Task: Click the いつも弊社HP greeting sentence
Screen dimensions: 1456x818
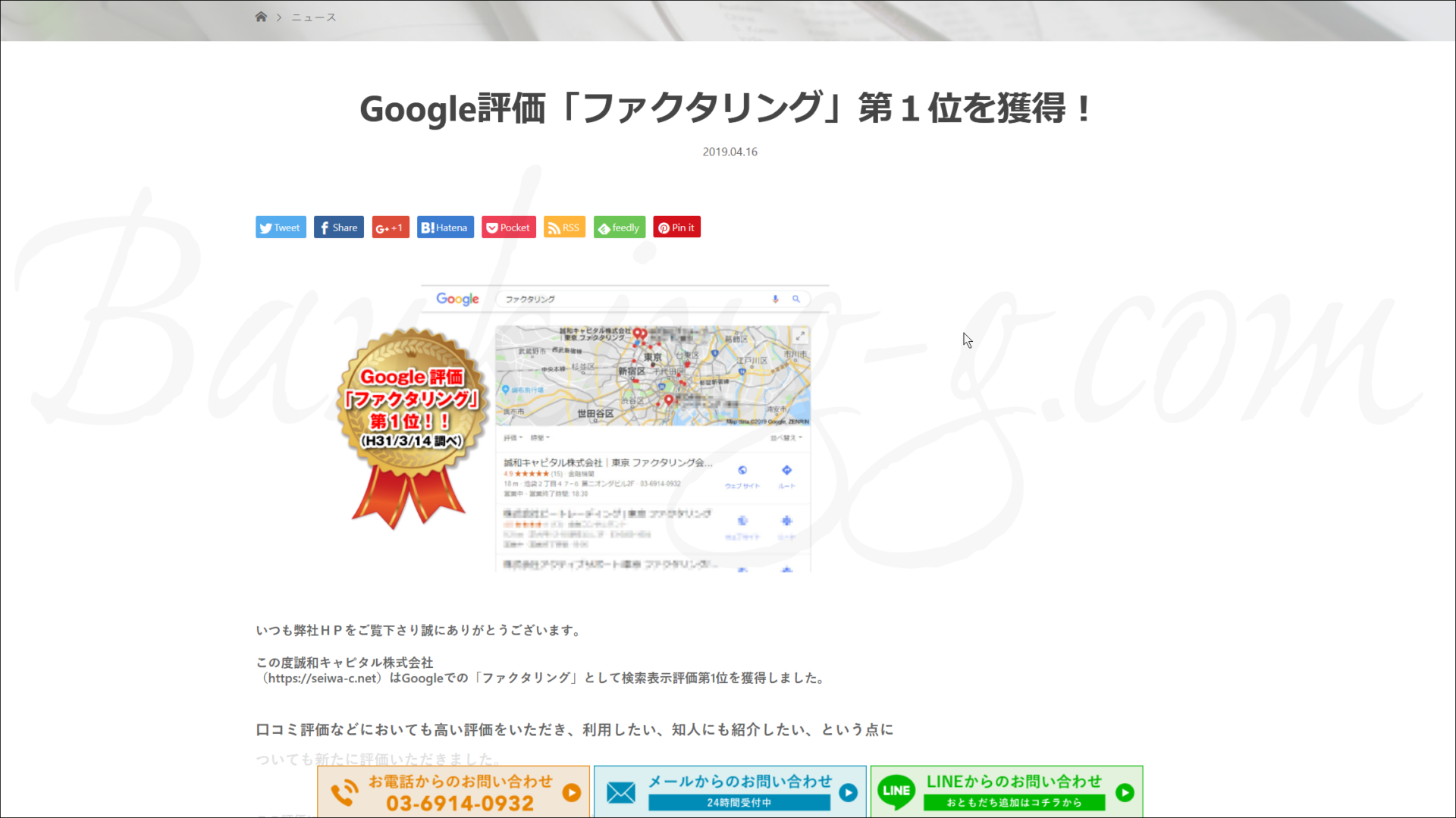Action: 419,631
